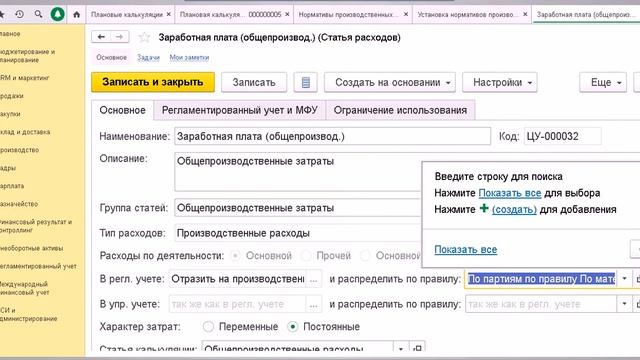Open the Мои заметки link
Image resolution: width=640 pixels, height=360 pixels.
pyautogui.click(x=189, y=58)
